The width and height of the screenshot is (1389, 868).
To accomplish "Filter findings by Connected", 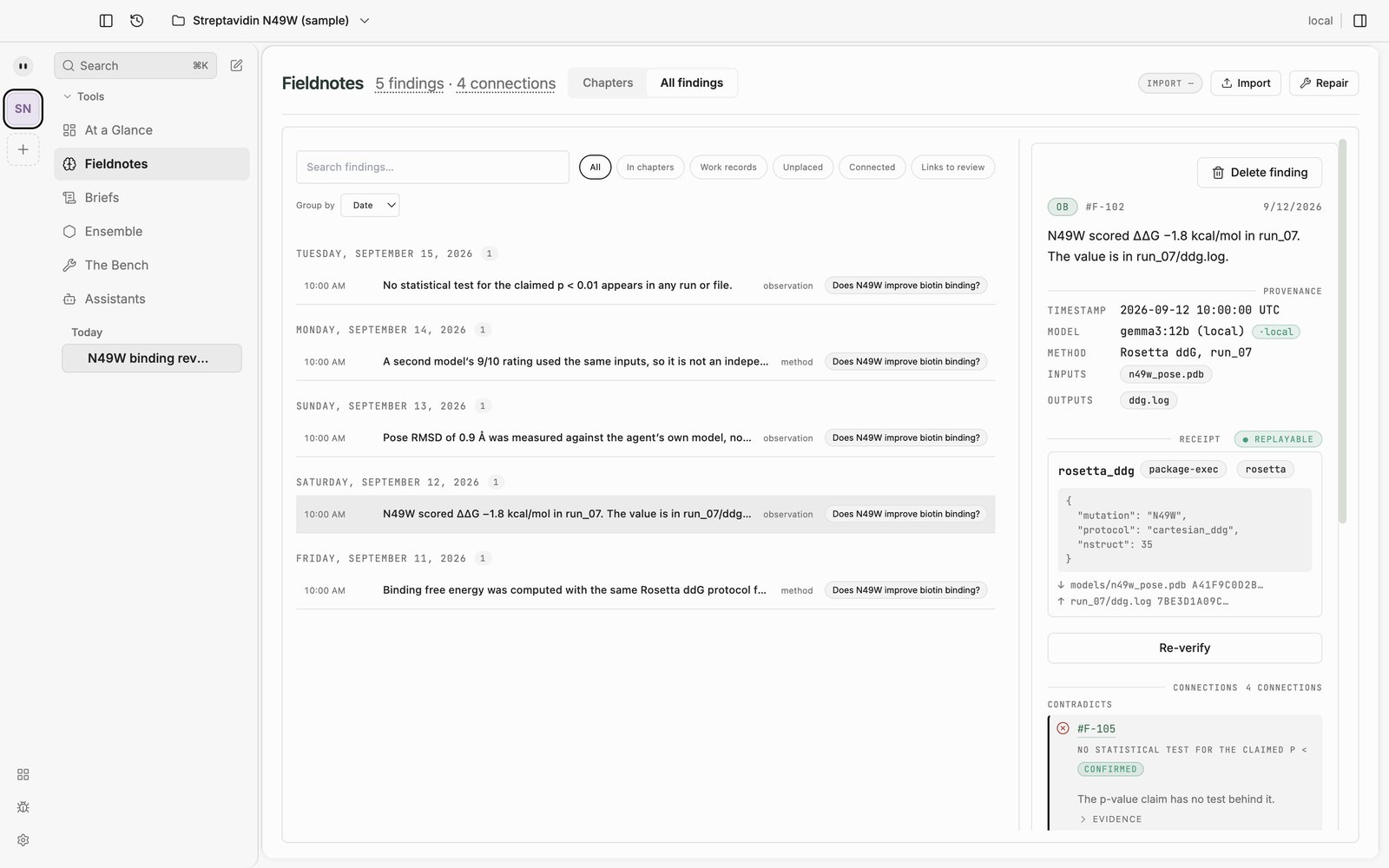I will 872,168.
